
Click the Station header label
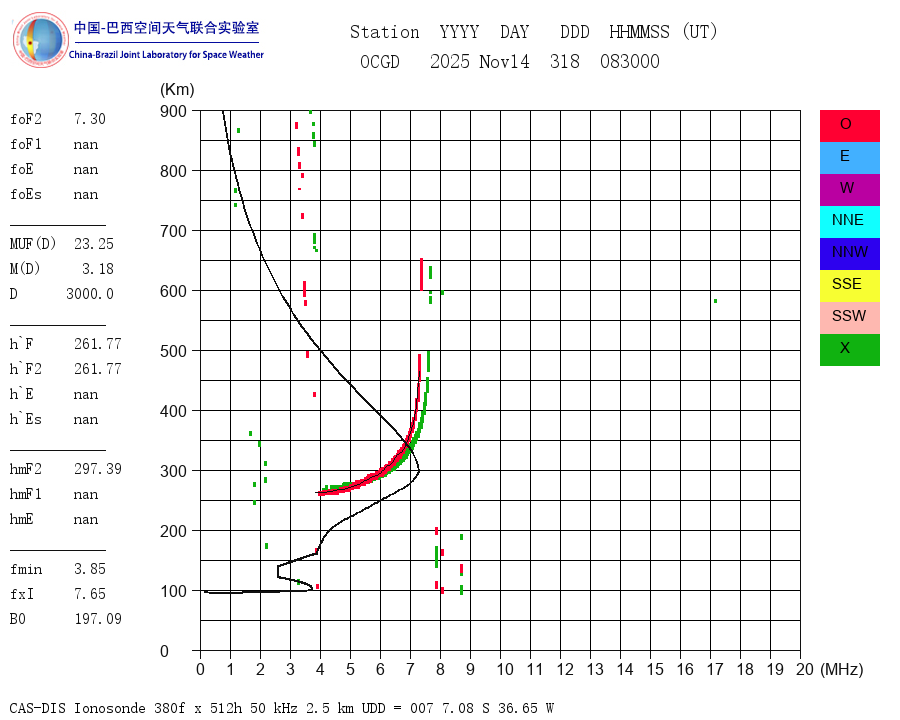coord(385,32)
